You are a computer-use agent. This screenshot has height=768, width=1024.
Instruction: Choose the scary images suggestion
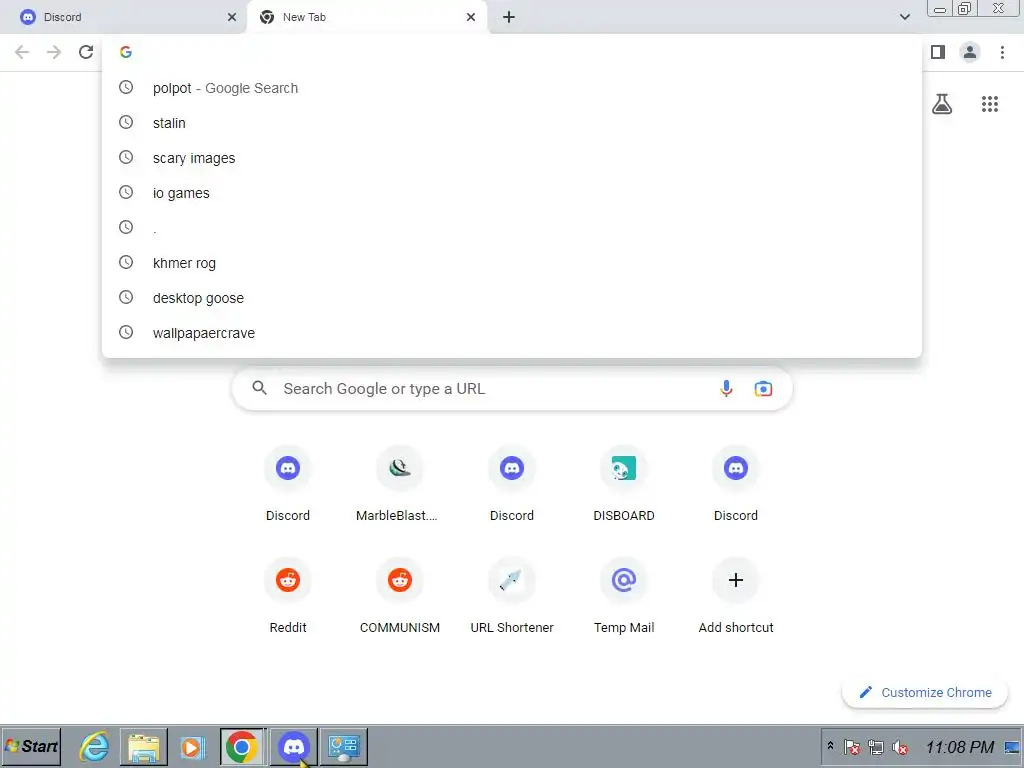point(512,158)
